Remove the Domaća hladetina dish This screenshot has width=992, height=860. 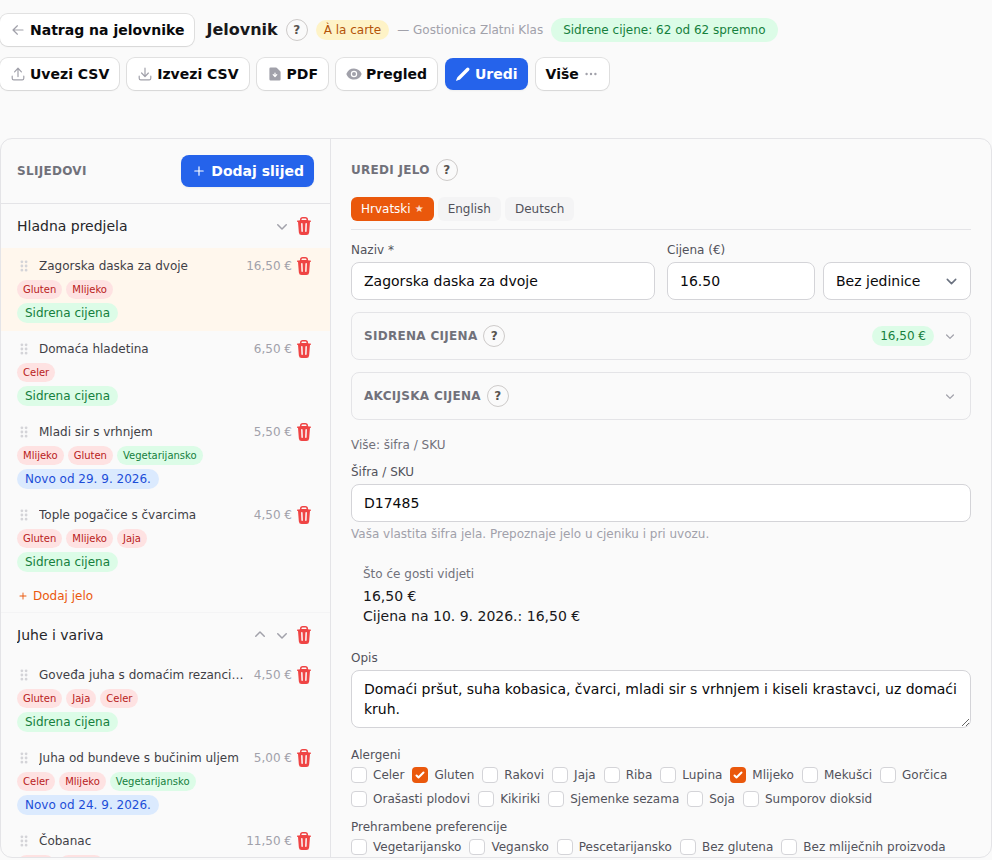[x=304, y=349]
